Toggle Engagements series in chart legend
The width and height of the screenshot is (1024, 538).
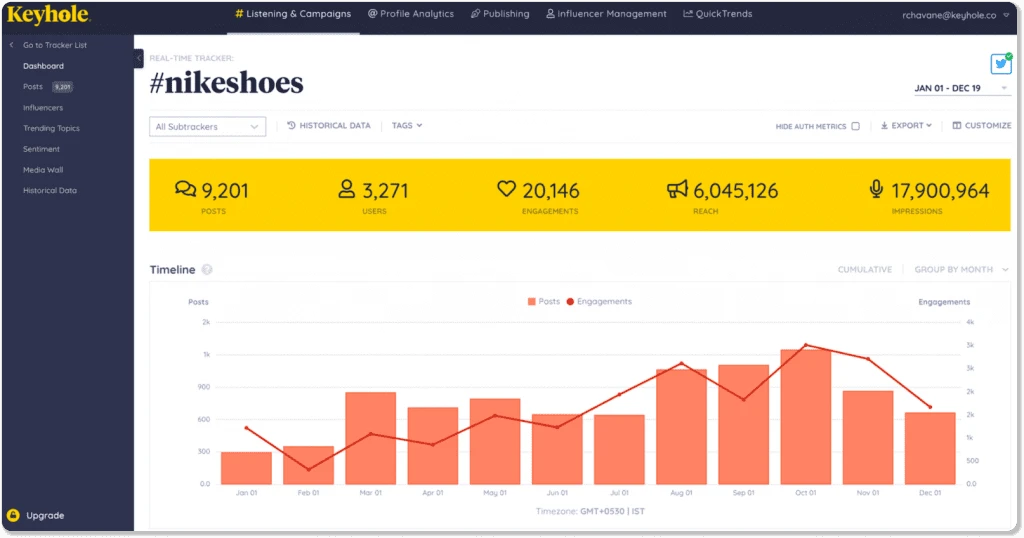click(599, 302)
